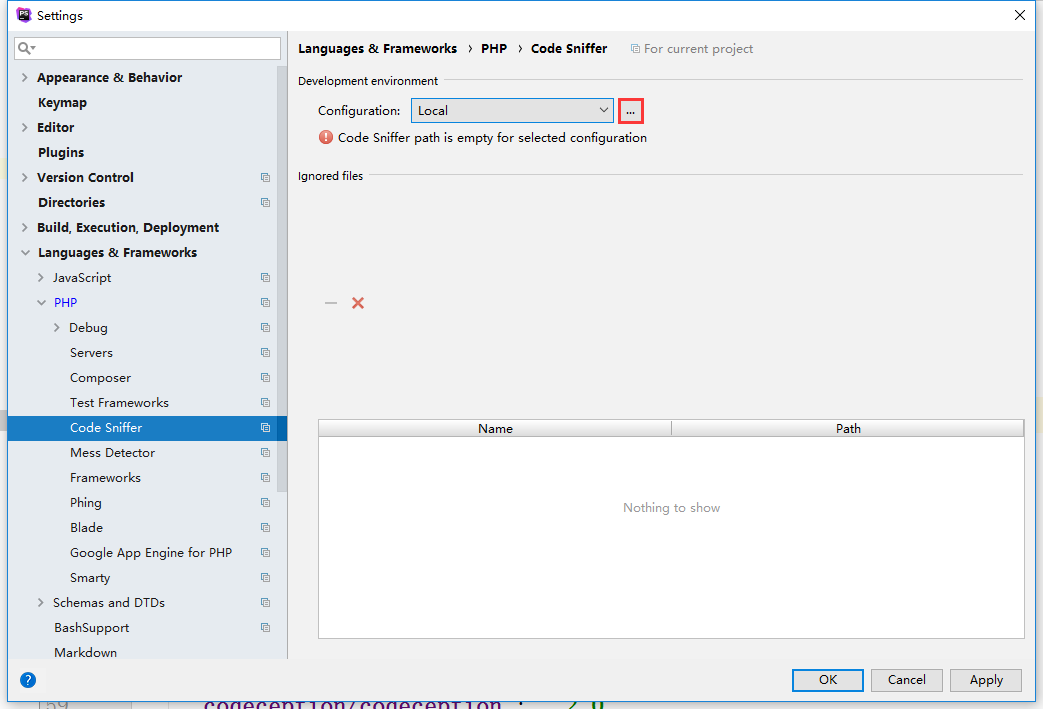Click the project icon next to BashSupport
Viewport: 1043px width, 709px height.
[265, 628]
